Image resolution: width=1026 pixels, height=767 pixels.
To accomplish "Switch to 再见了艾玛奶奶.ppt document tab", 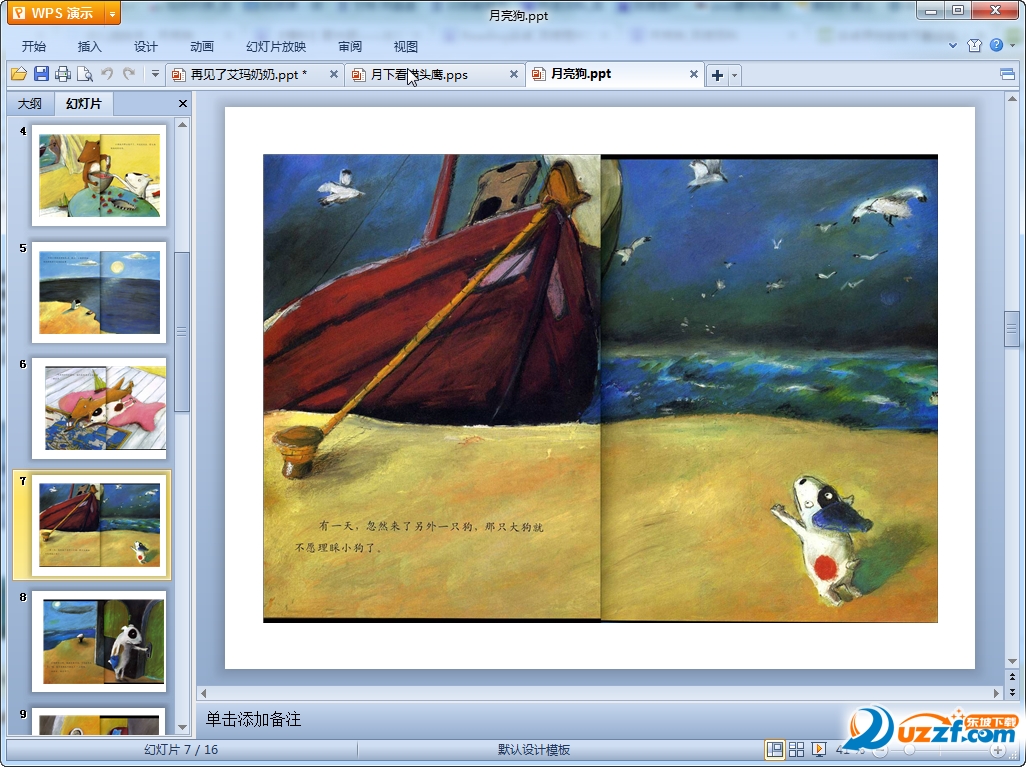I will pos(248,75).
